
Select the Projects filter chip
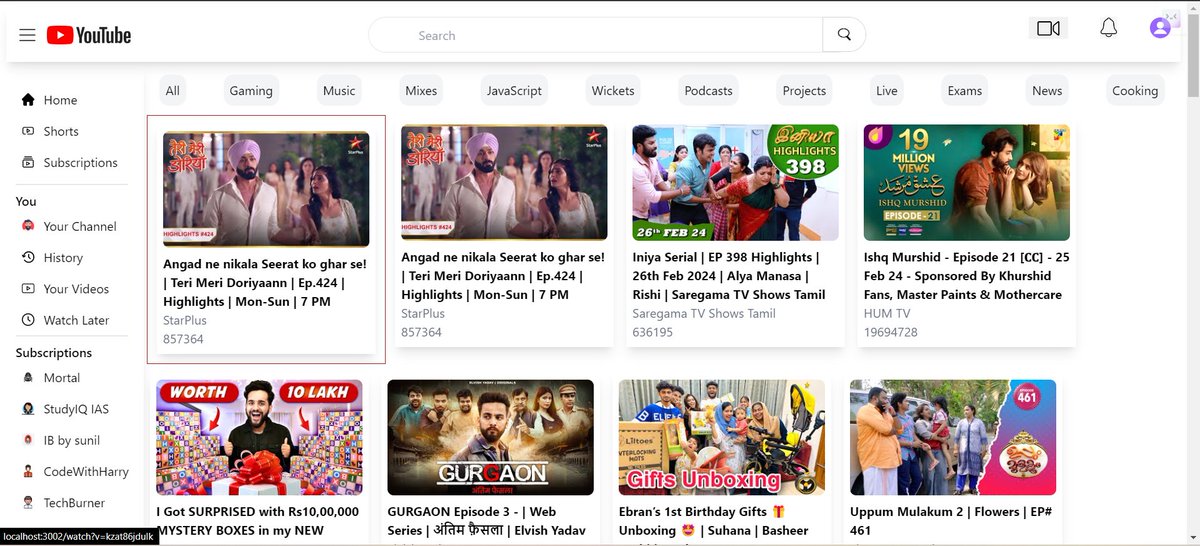pyautogui.click(x=804, y=90)
